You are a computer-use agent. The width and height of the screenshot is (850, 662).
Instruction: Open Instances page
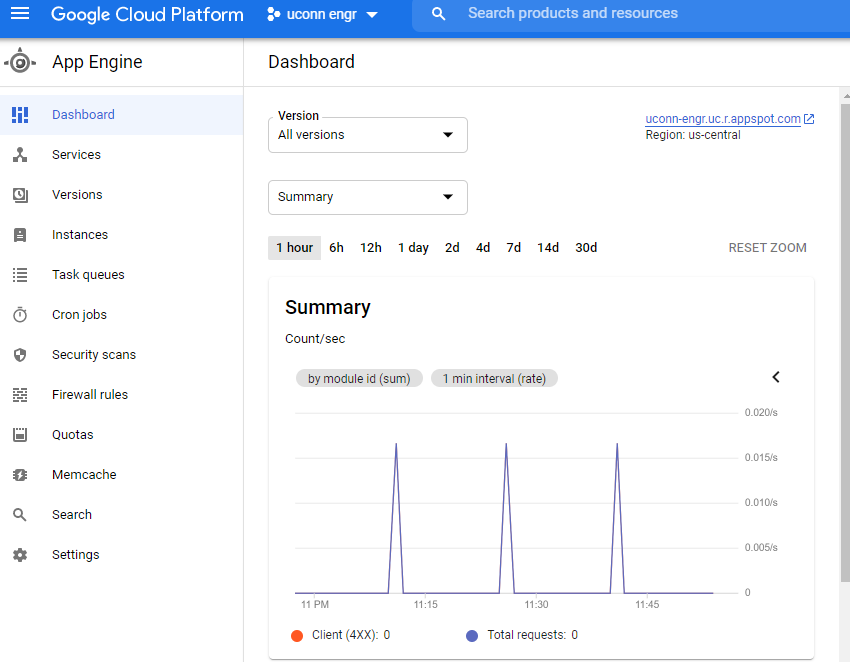[x=121, y=235]
